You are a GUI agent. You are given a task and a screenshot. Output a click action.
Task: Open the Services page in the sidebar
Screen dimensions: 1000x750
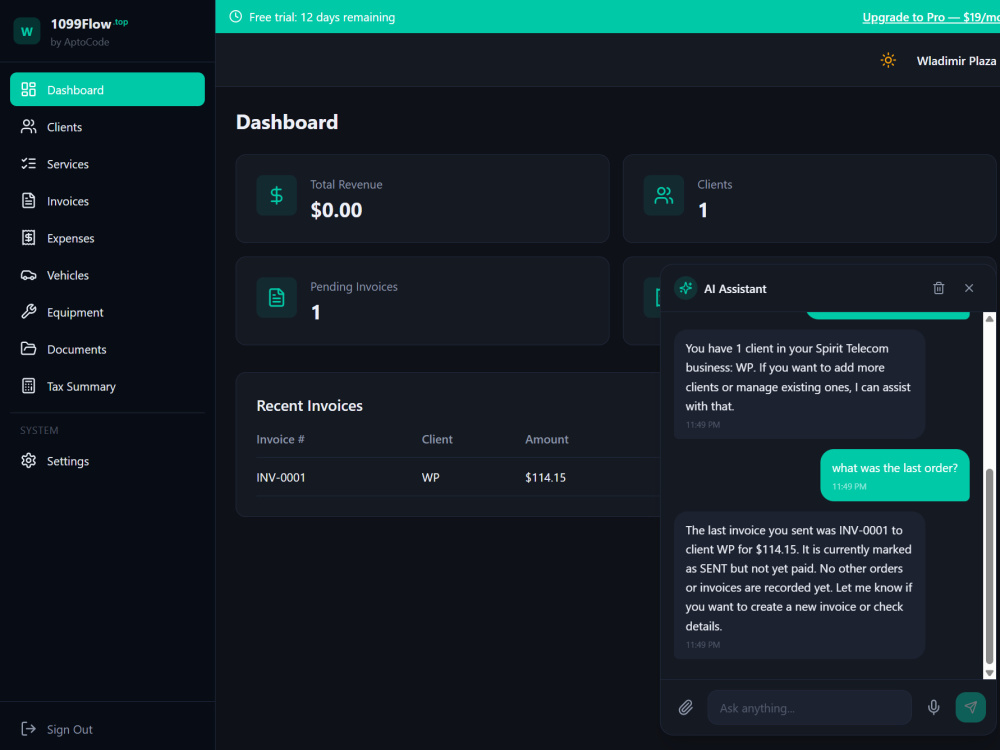[x=107, y=164]
